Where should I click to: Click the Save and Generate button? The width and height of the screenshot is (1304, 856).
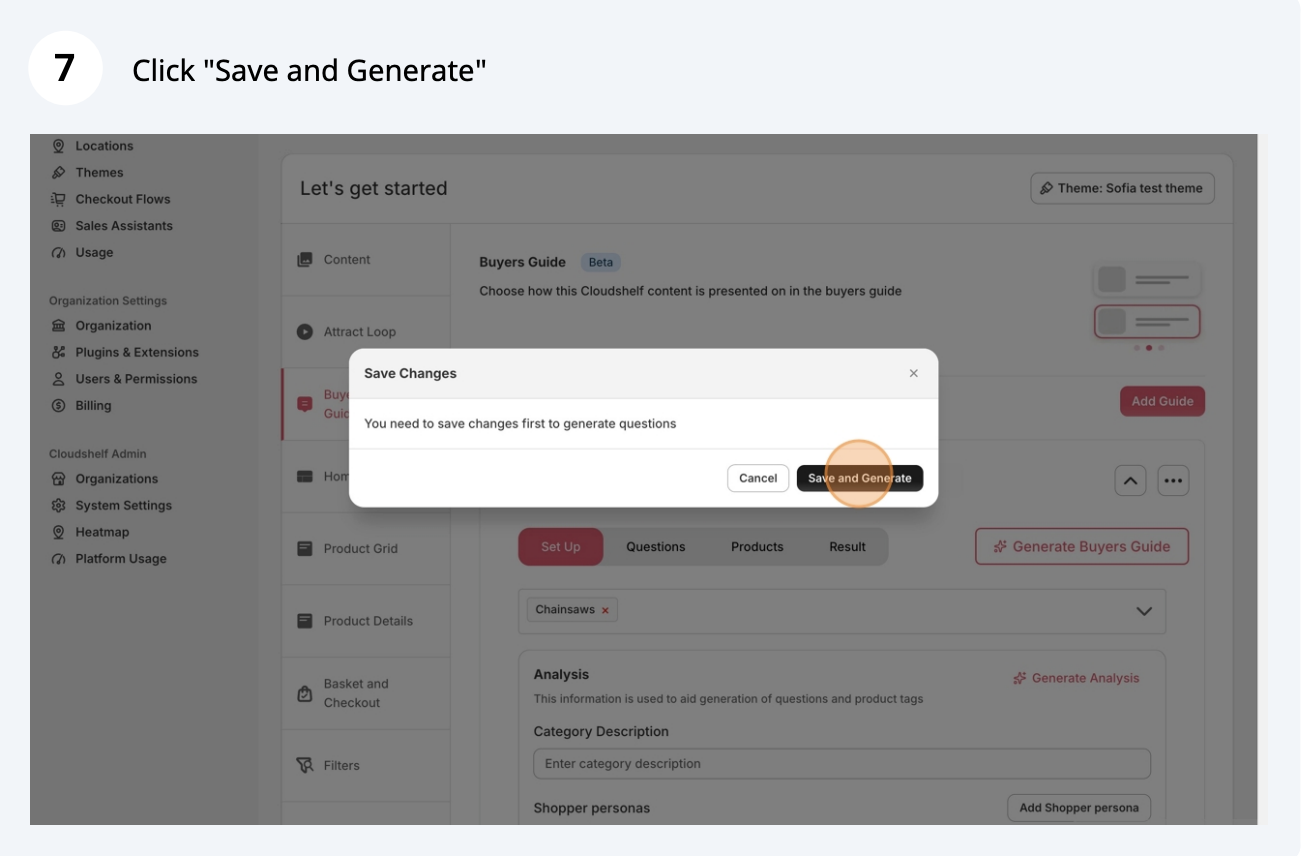tap(859, 478)
